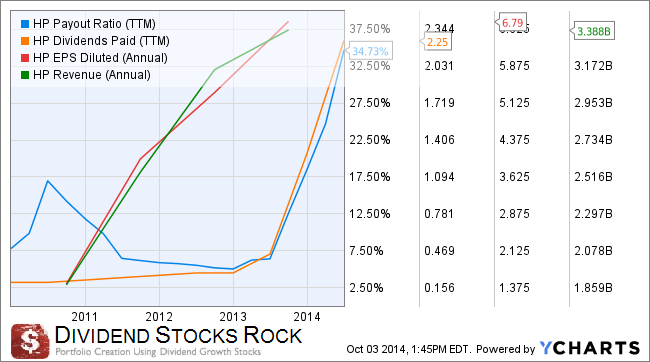
Task: Click the green HP Revenue legend swatch
Action: (x=25, y=75)
